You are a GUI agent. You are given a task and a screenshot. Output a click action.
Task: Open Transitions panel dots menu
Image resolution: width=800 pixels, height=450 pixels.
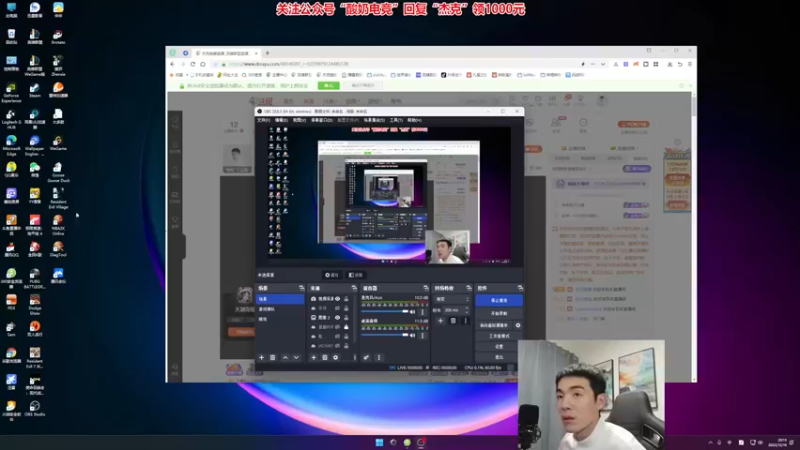(x=465, y=321)
